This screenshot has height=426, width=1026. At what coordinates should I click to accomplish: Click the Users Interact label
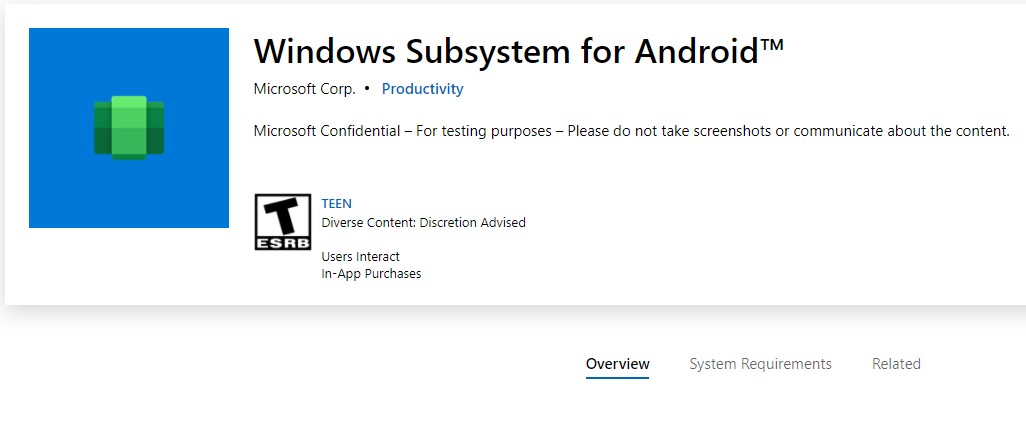pyautogui.click(x=361, y=257)
